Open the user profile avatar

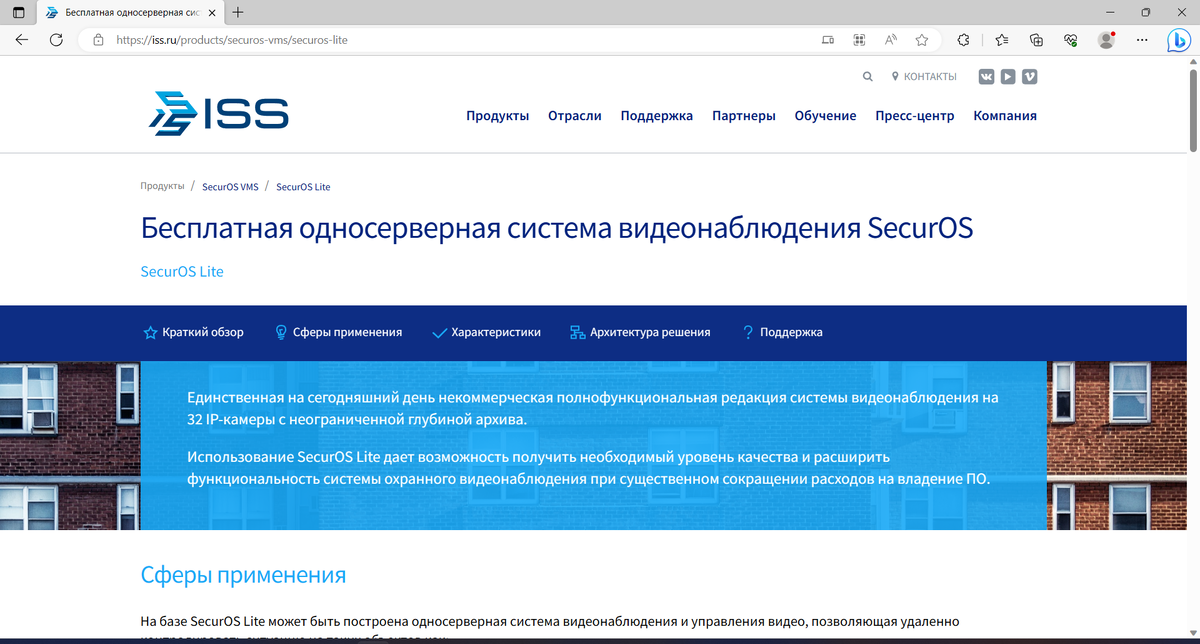point(1106,40)
